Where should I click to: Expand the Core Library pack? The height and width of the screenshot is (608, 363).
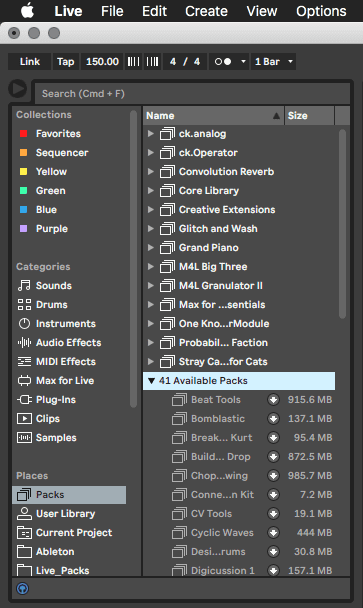pyautogui.click(x=151, y=191)
